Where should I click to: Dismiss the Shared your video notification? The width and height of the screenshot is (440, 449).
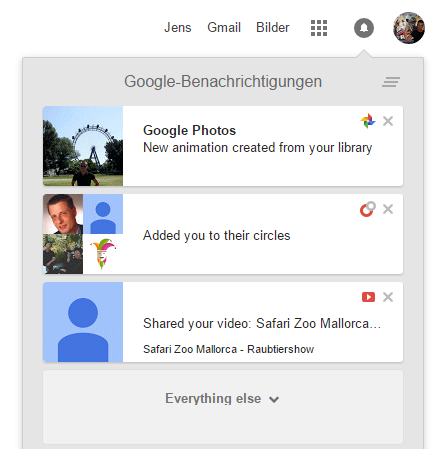coord(388,297)
